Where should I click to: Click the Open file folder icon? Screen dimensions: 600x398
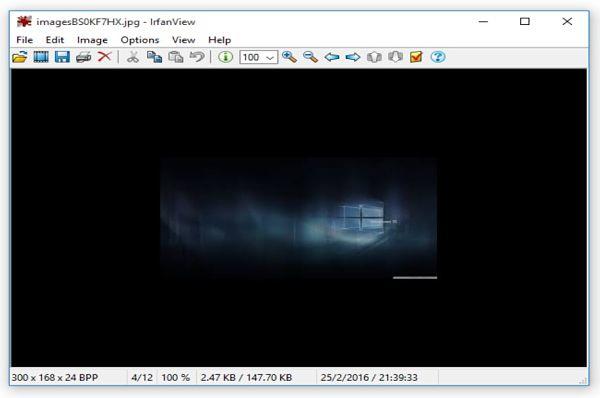point(20,57)
